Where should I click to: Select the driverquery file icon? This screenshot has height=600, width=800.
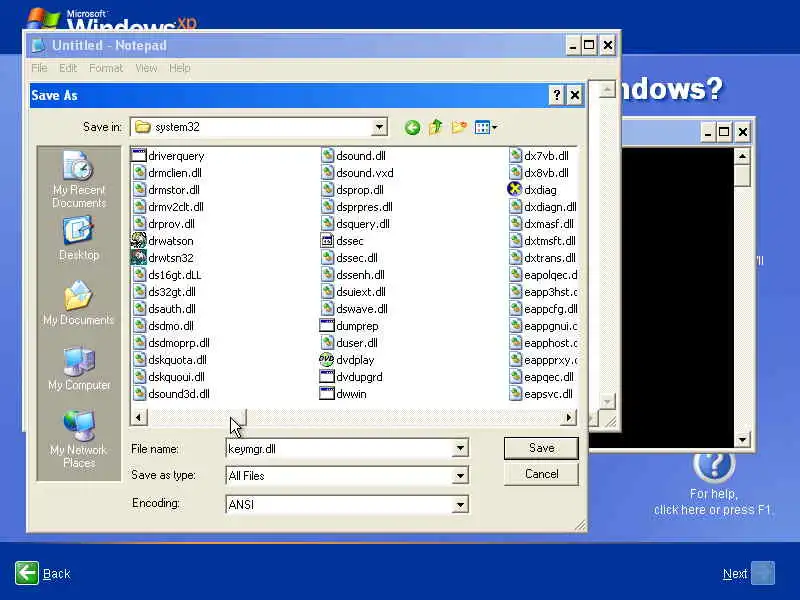(x=139, y=155)
